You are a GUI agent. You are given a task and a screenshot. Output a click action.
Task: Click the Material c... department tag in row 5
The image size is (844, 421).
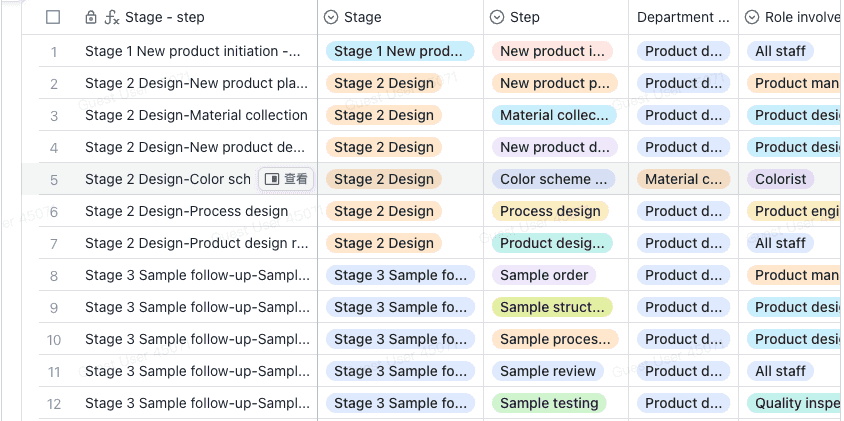click(683, 179)
